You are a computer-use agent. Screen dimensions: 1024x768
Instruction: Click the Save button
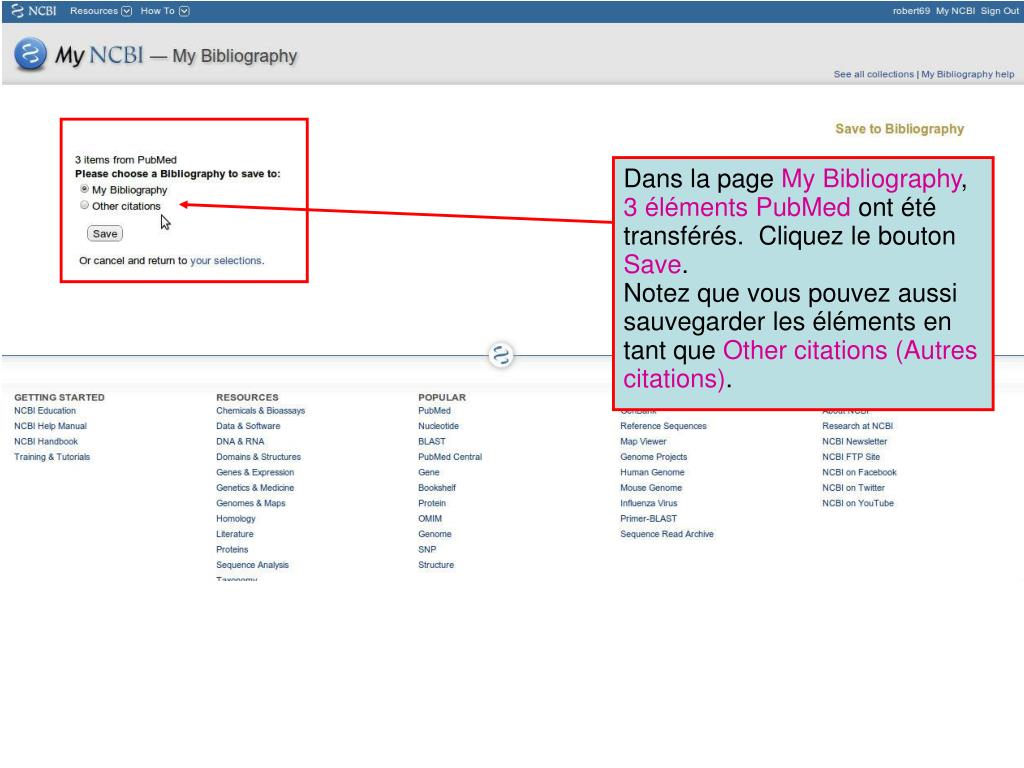[x=104, y=234]
